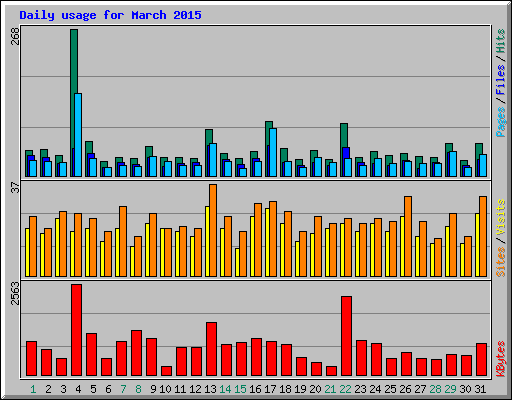Viewport: 512px width, 400px height.
Task: Click green weekend day label "21"
Action: pyautogui.click(x=330, y=389)
